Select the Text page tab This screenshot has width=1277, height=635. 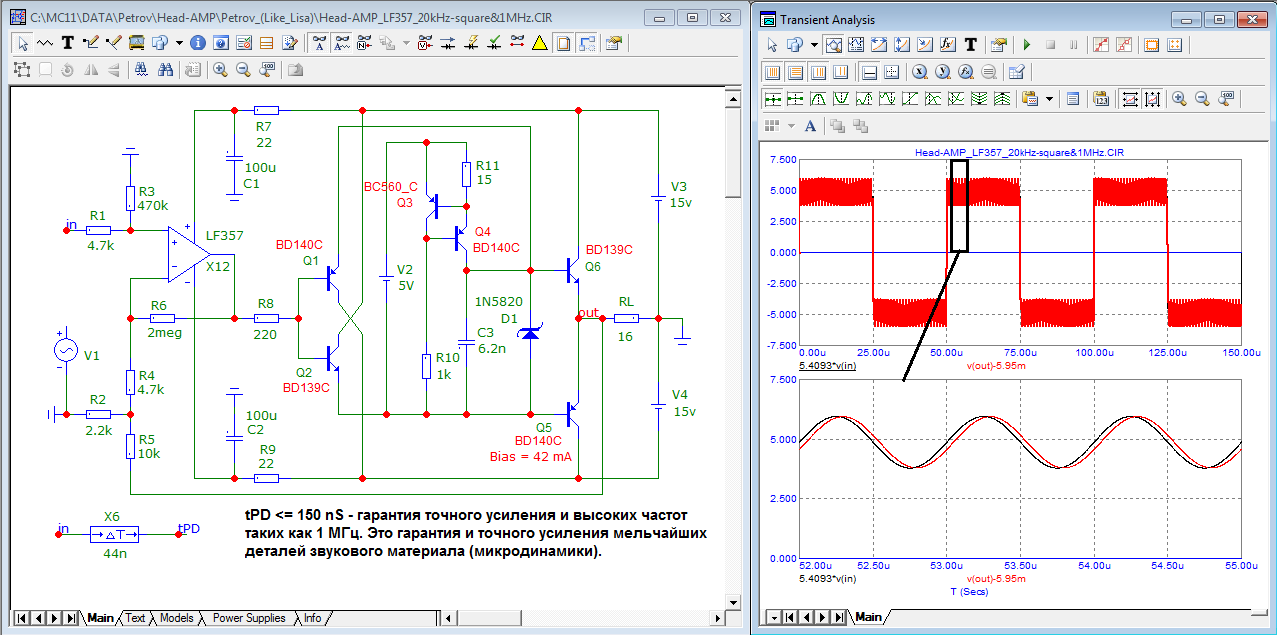(x=134, y=618)
